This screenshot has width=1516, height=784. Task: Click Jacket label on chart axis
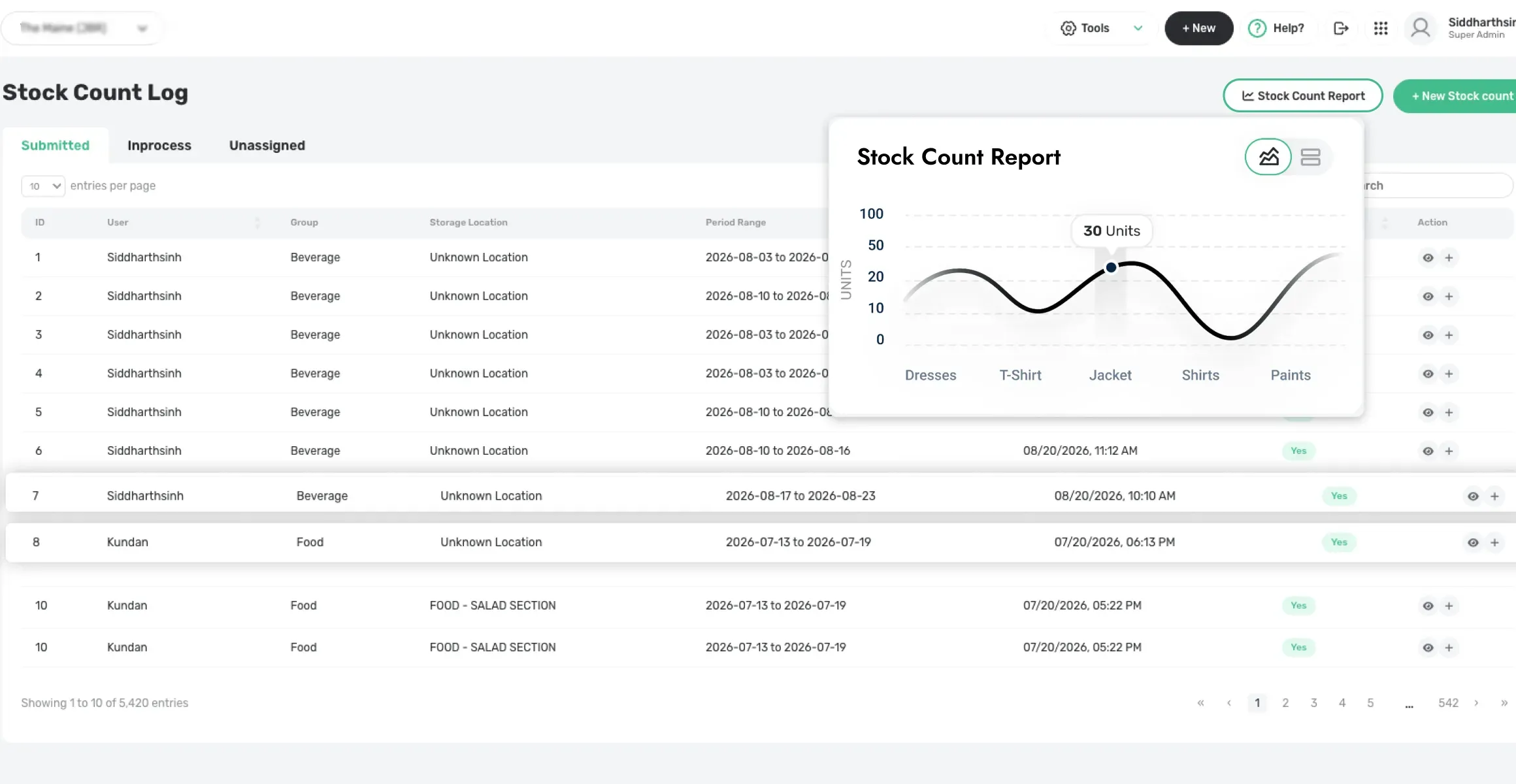pos(1110,375)
